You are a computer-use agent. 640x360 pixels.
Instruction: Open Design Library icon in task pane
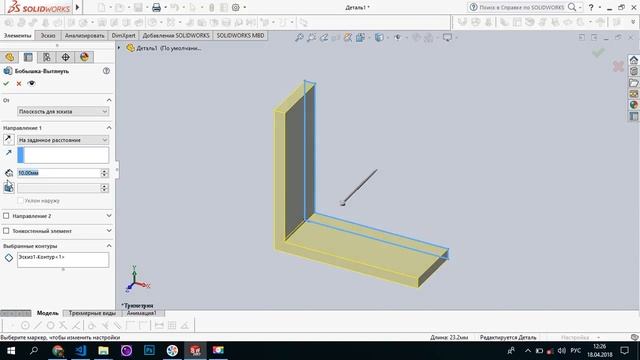click(633, 71)
